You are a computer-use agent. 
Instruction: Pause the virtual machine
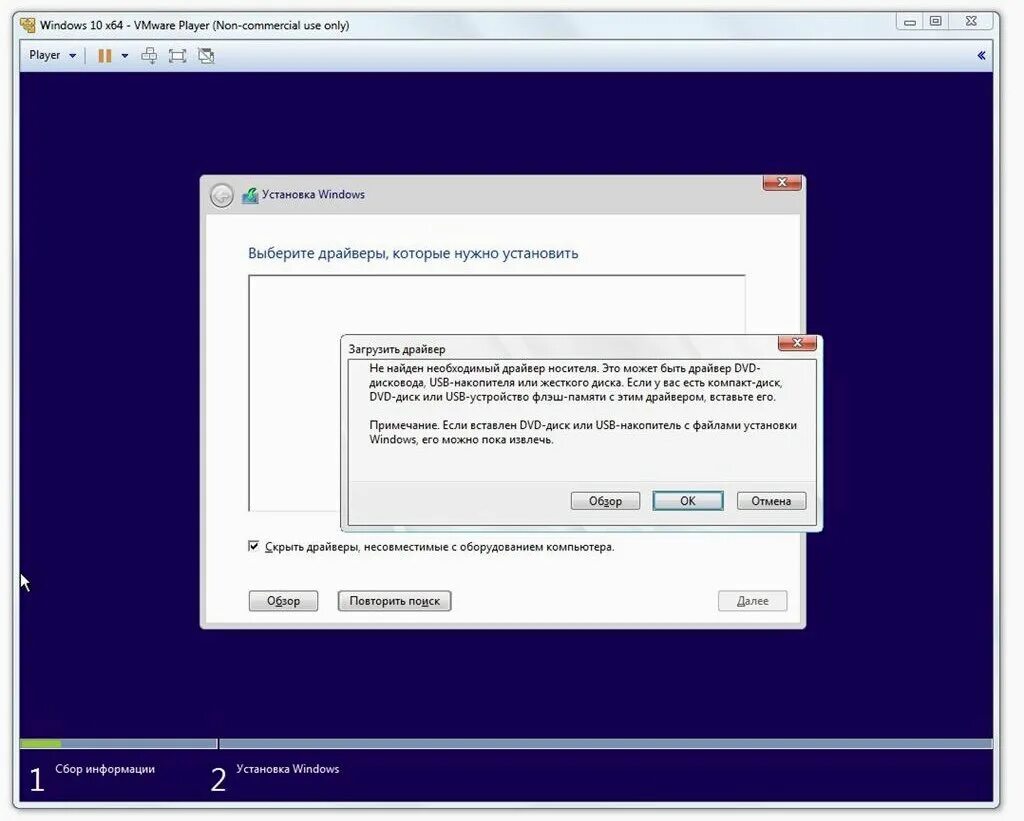(104, 56)
